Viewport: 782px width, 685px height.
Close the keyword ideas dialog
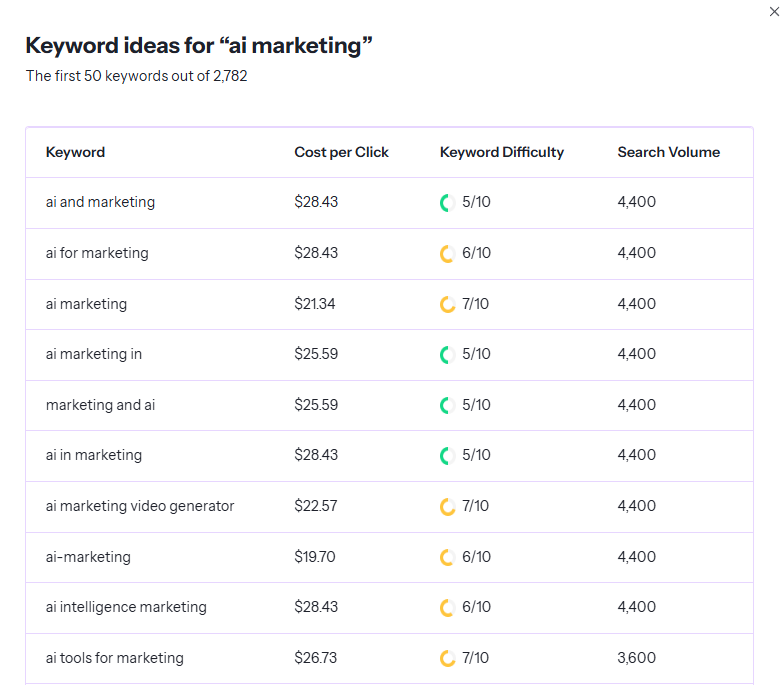(x=773, y=11)
